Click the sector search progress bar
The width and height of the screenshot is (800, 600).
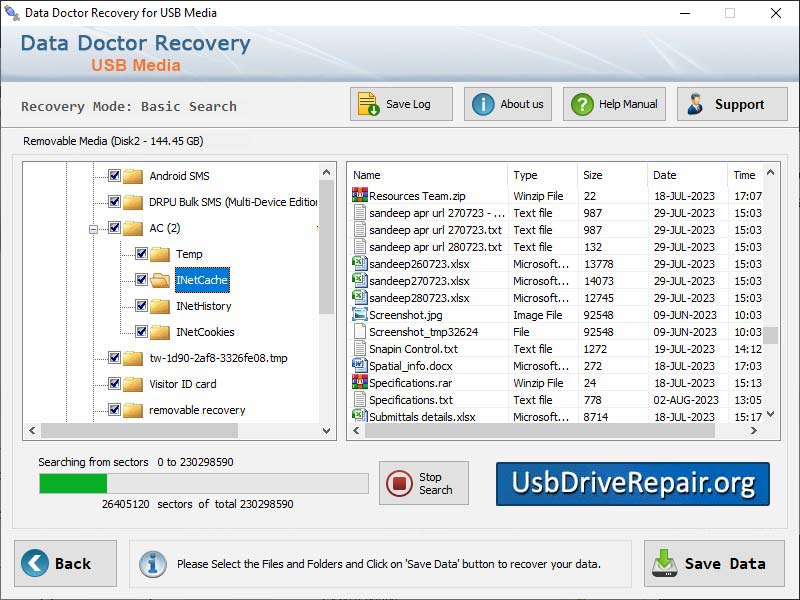point(200,482)
